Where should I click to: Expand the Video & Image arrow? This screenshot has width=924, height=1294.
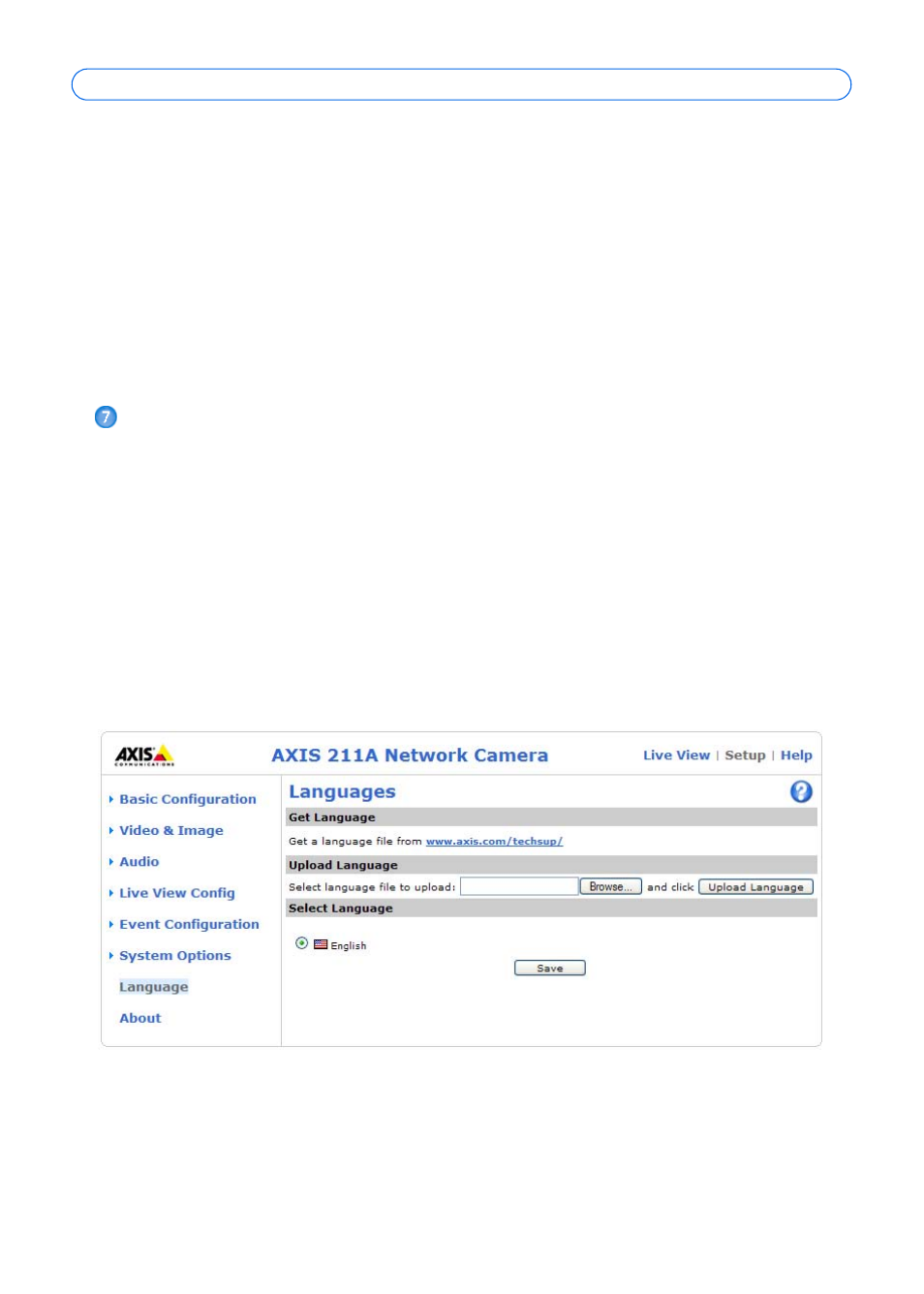point(111,830)
